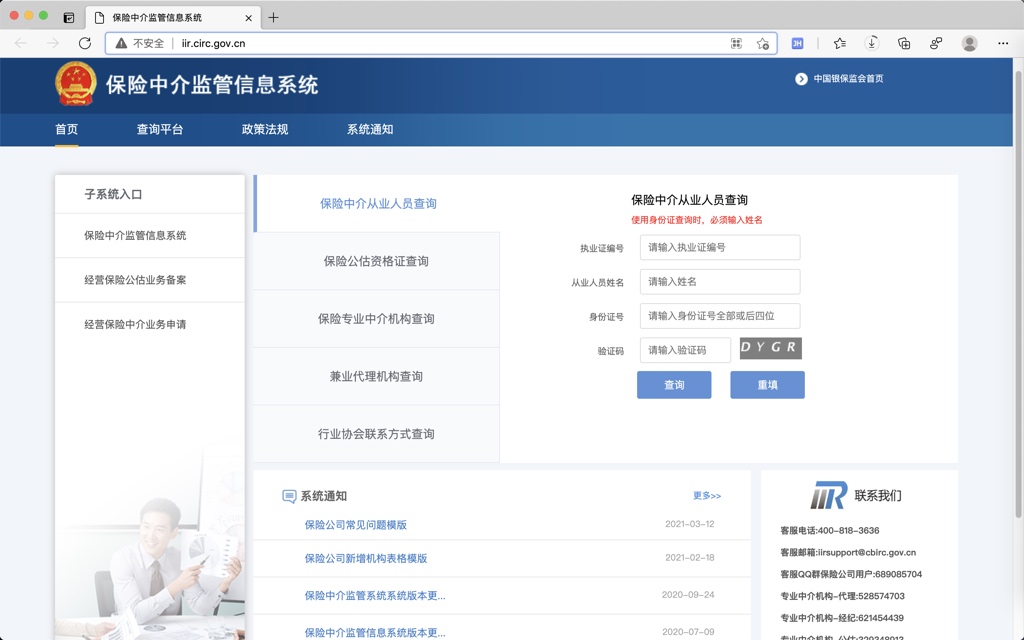The height and width of the screenshot is (640, 1024).
Task: Click the 更多>> link in notices
Action: (x=707, y=496)
